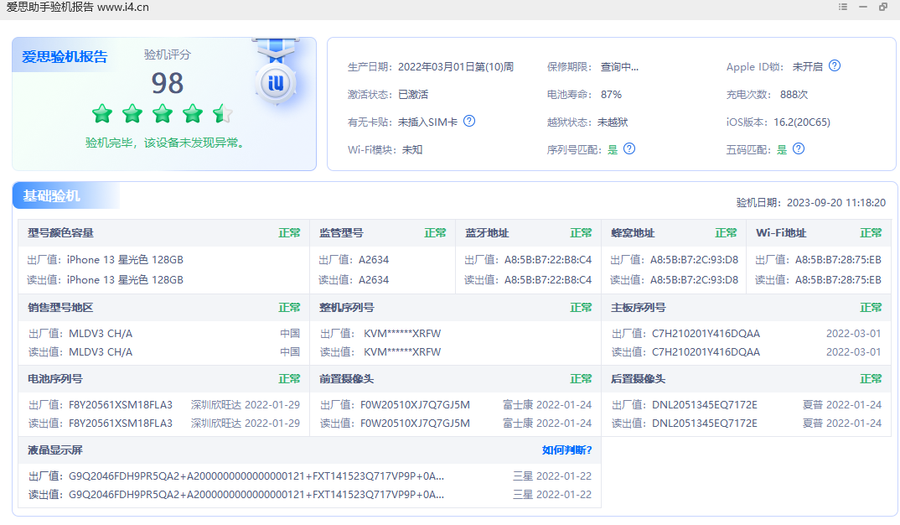The image size is (900, 525).
Task: Click 激活状态 已激活 value
Action: tap(413, 95)
